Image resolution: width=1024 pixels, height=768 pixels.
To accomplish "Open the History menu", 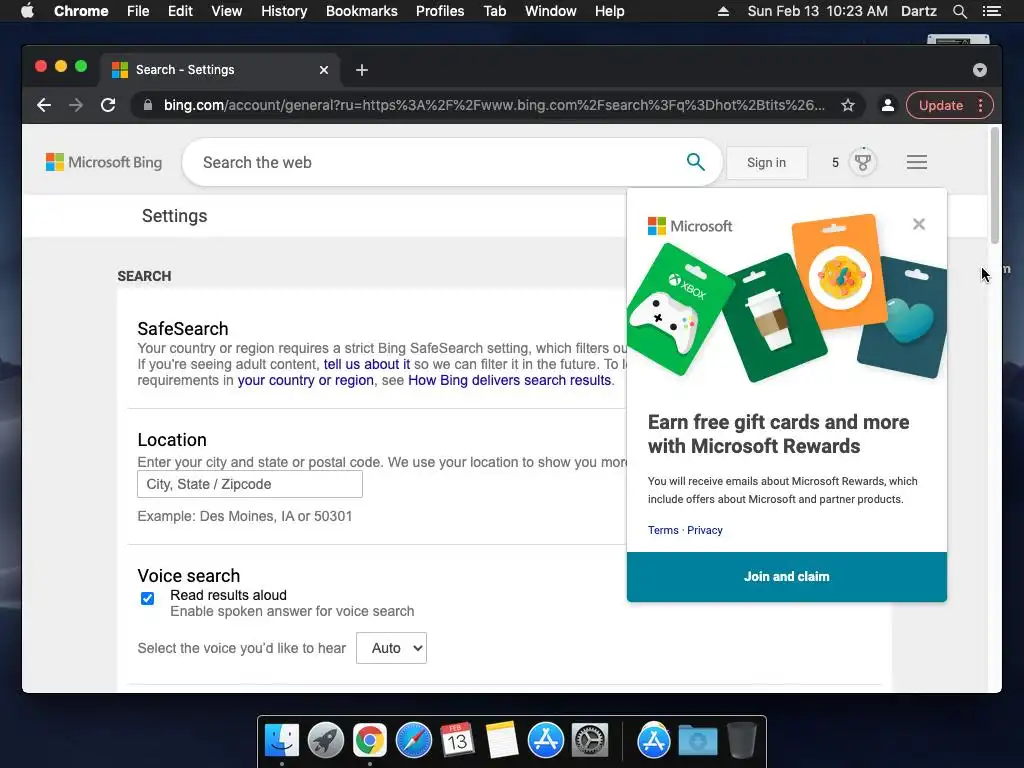I will [x=284, y=11].
